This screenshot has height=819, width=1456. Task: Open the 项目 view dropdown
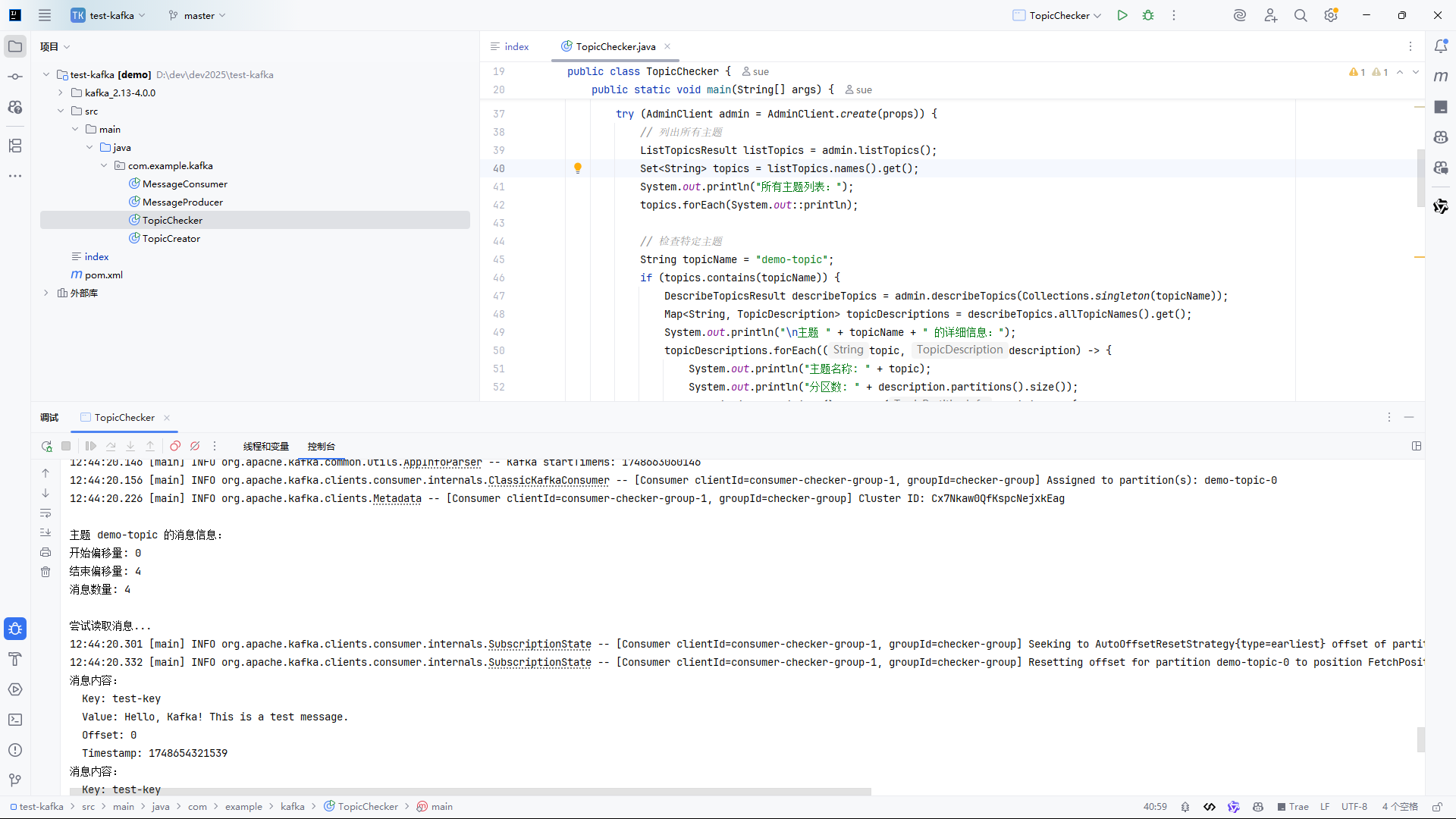click(x=55, y=46)
